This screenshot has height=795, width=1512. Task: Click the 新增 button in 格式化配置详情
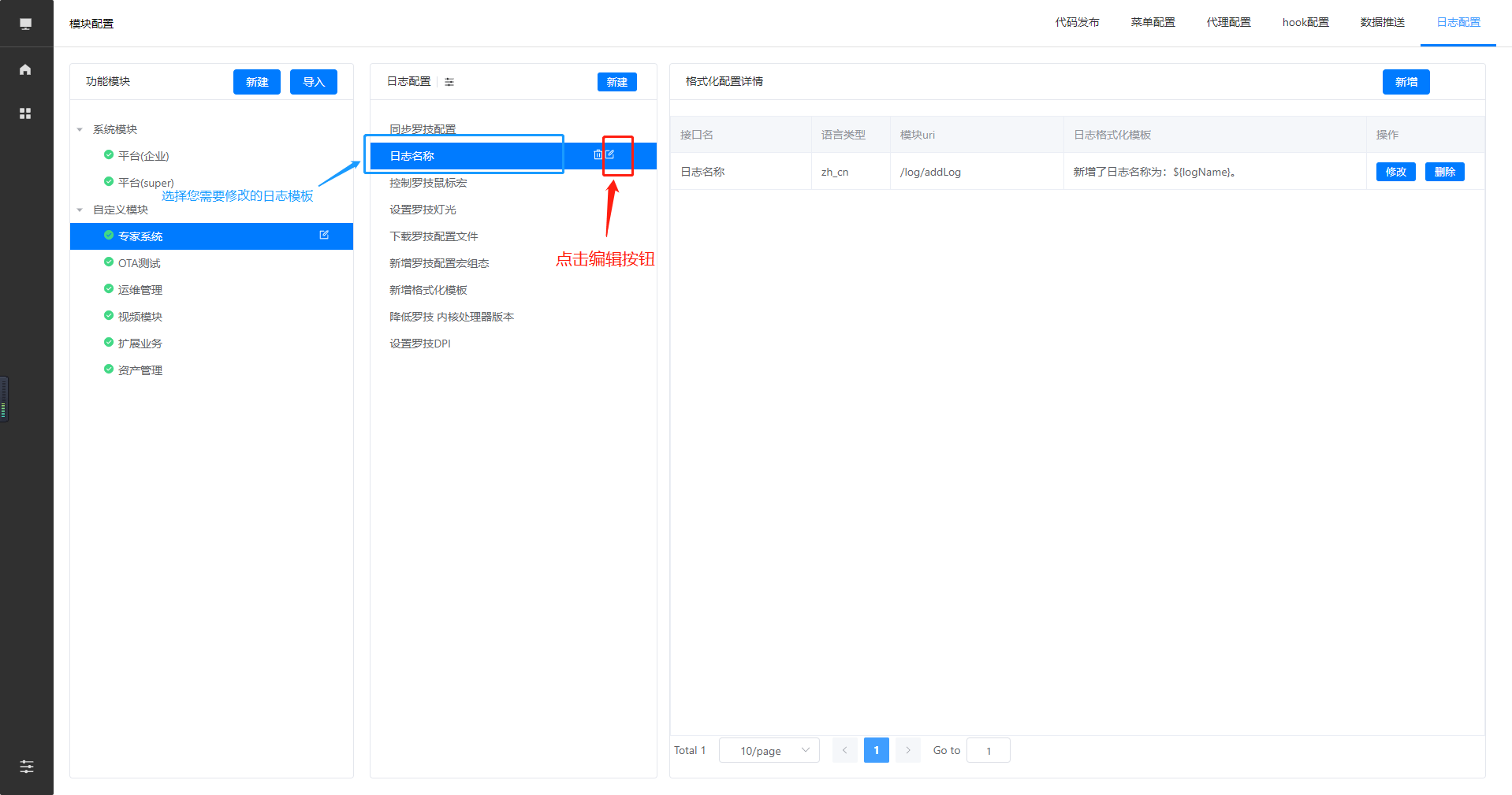[x=1406, y=82]
